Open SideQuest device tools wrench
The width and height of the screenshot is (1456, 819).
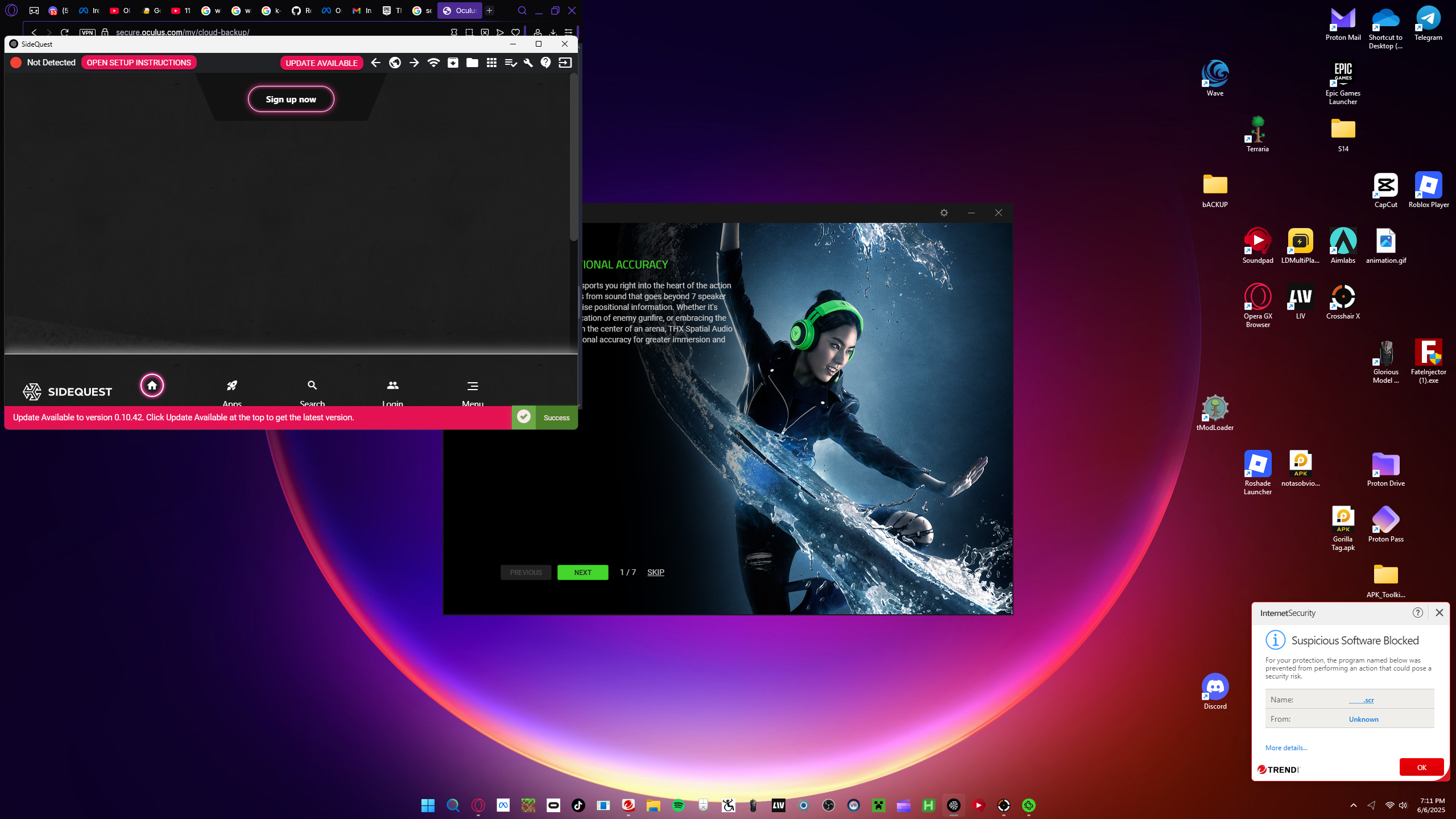click(528, 63)
